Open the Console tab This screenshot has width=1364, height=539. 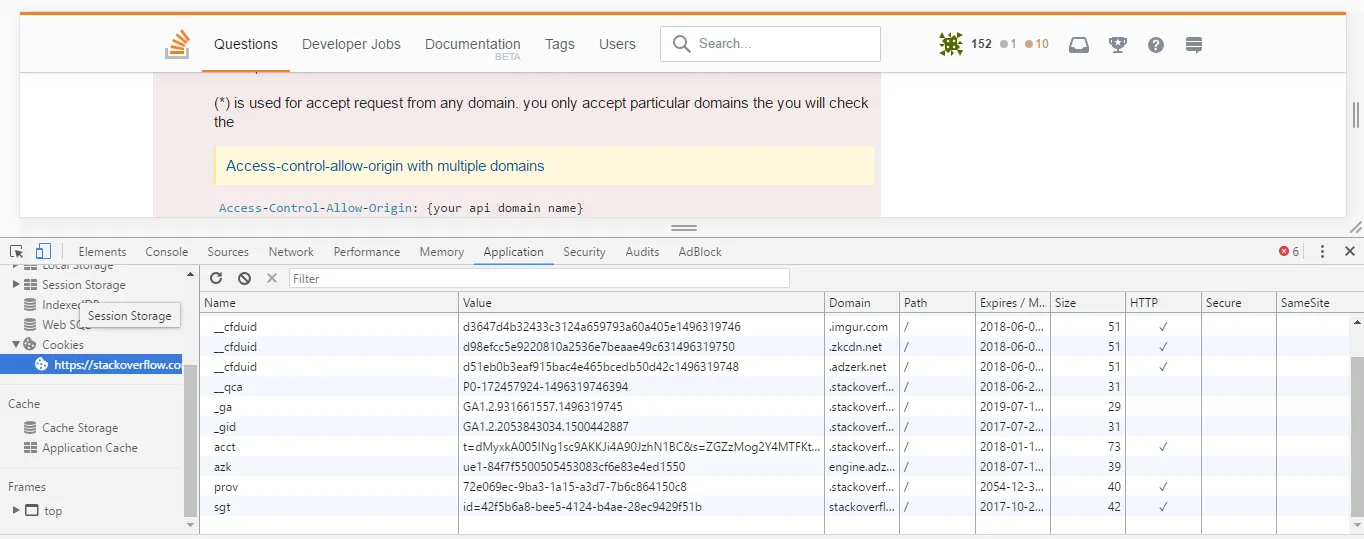[x=167, y=252]
